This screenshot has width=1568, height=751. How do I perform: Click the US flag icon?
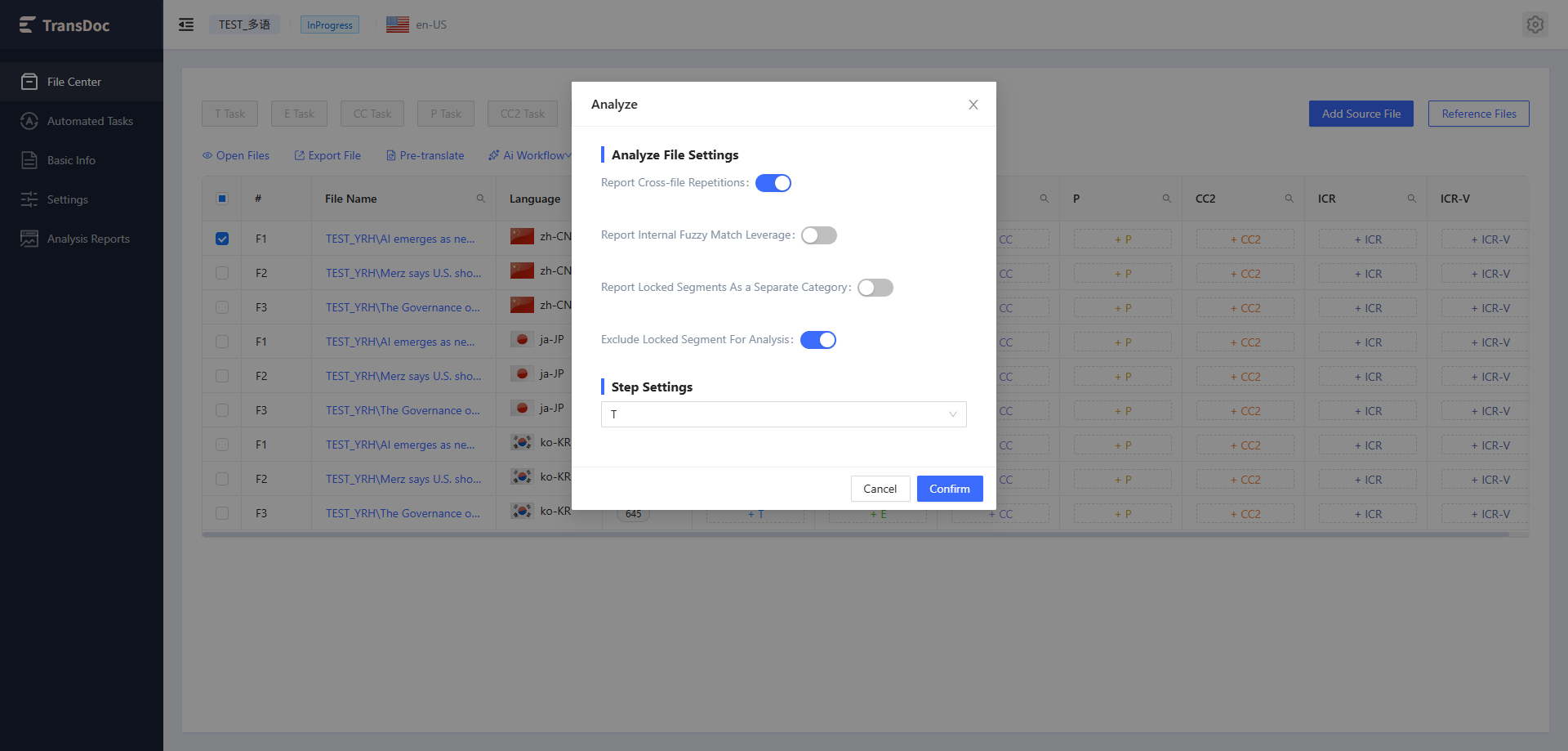coord(398,25)
